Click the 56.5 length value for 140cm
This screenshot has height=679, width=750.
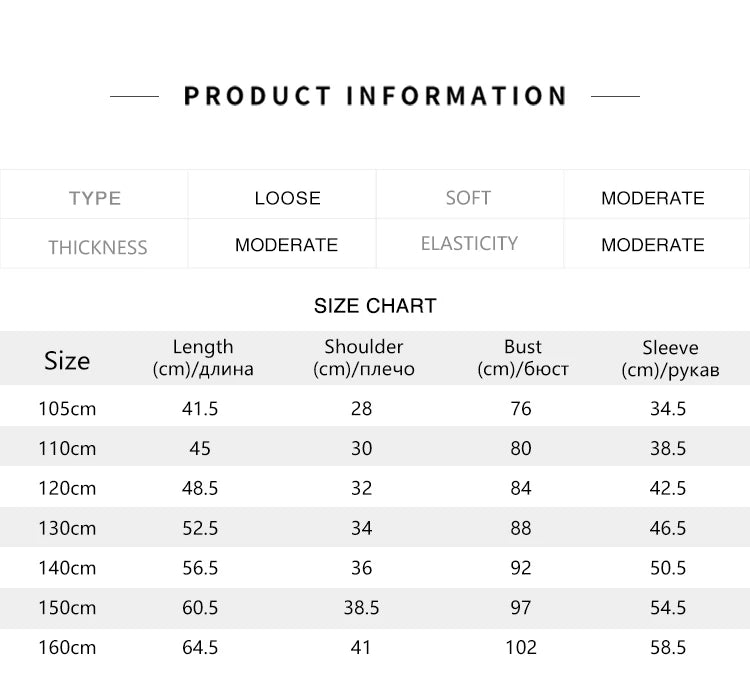coord(200,568)
